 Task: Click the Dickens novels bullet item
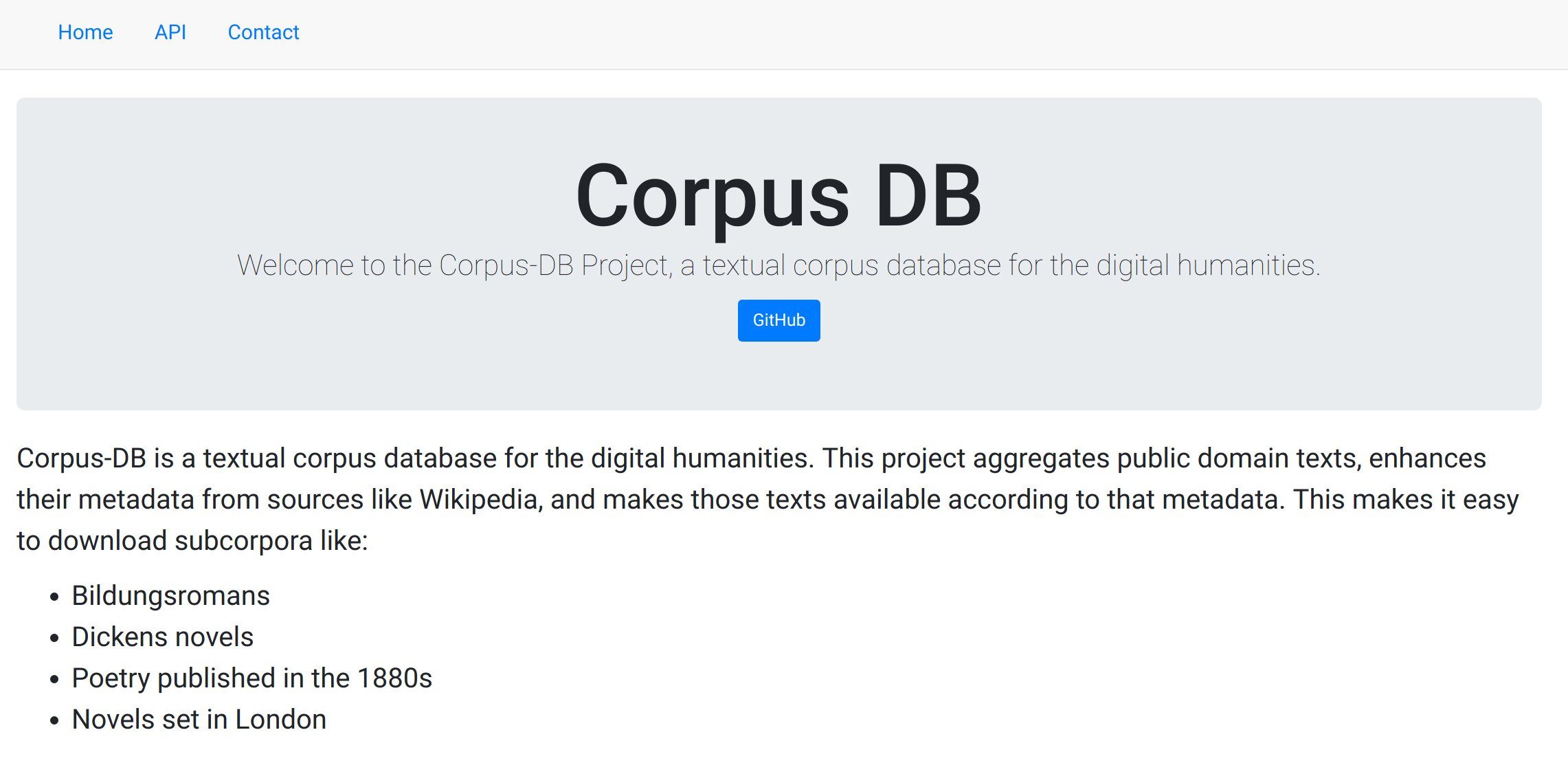tap(162, 637)
